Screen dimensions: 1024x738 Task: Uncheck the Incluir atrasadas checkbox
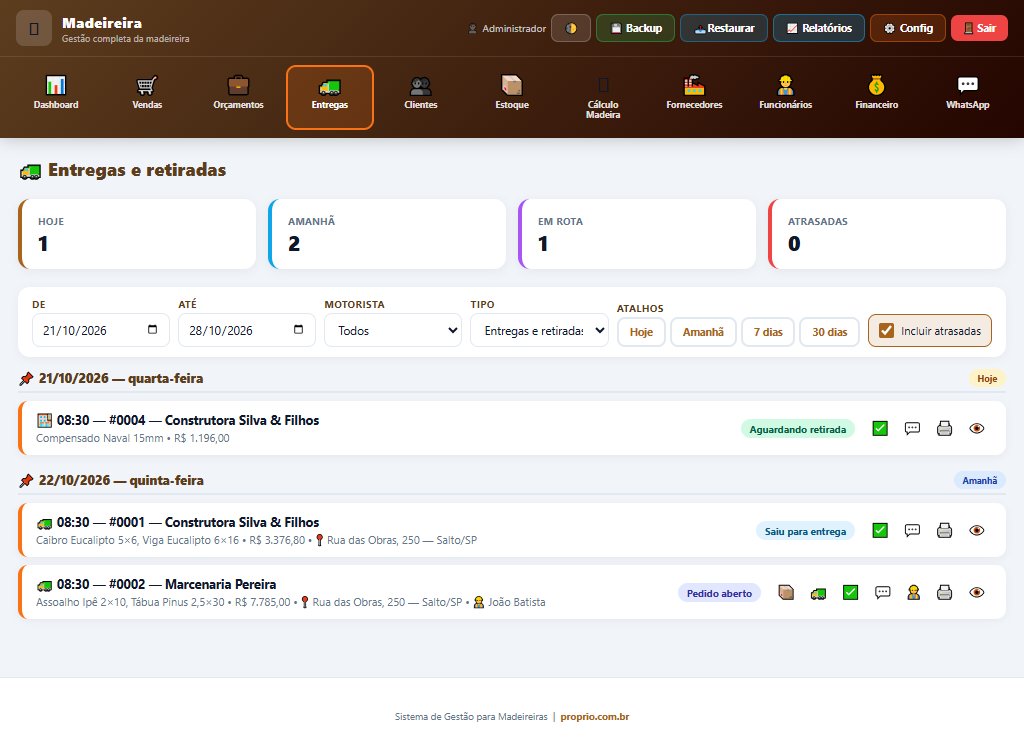pos(886,330)
